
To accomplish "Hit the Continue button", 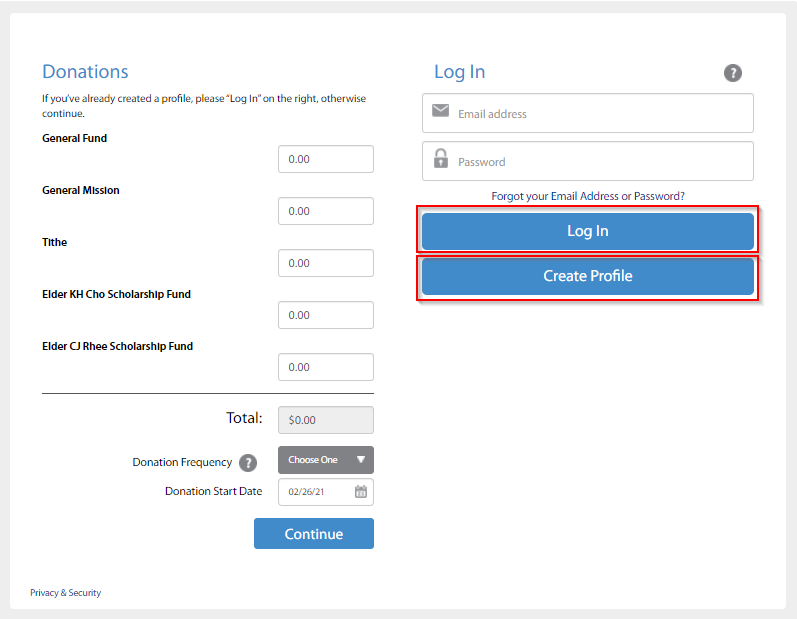I will pyautogui.click(x=313, y=534).
